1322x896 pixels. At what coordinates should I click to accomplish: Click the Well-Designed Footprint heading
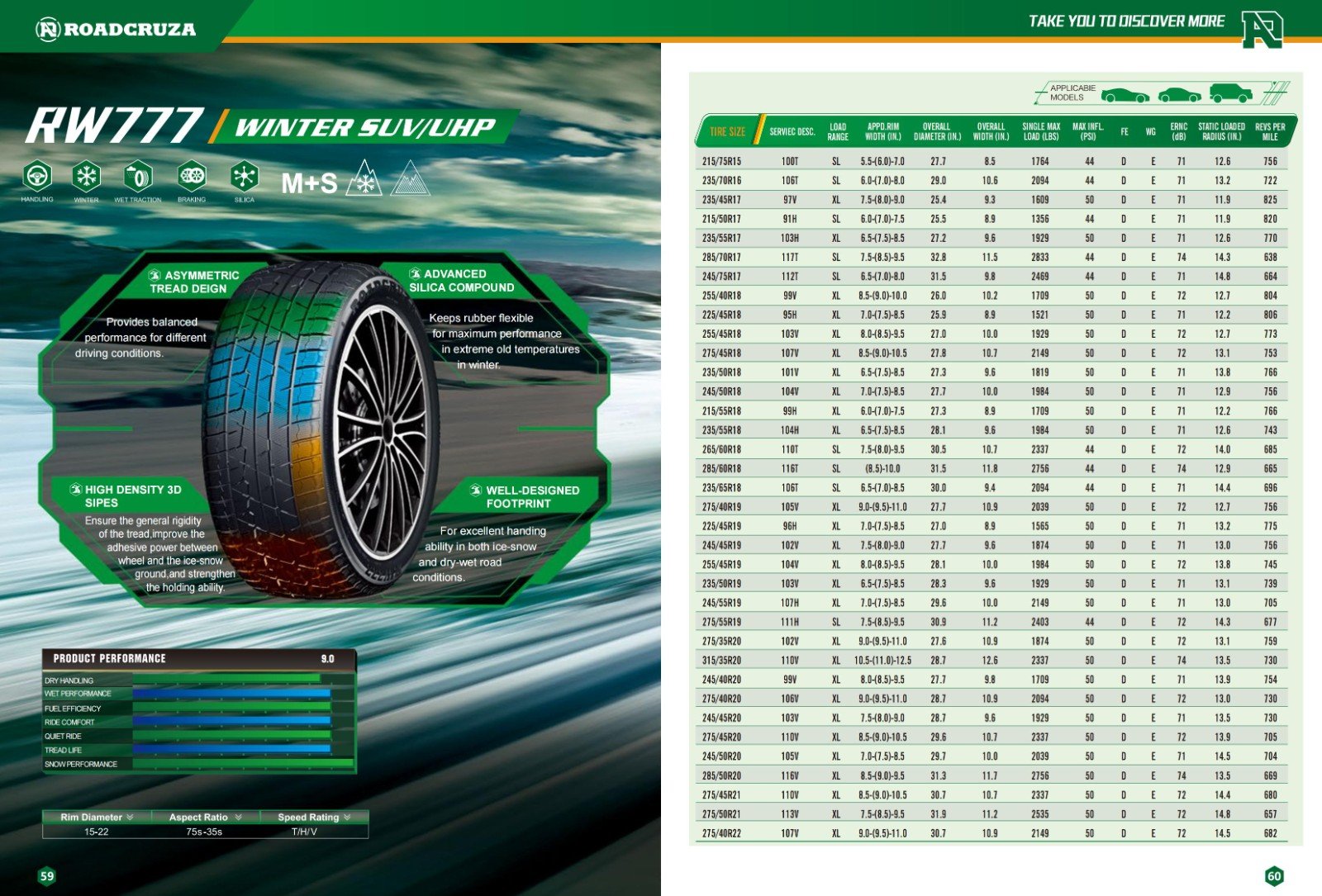point(525,496)
